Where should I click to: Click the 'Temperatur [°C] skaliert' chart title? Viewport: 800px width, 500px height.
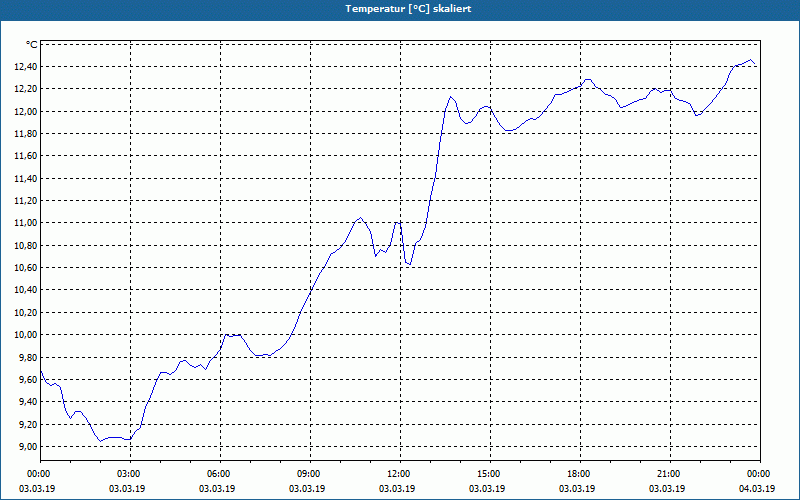[408, 9]
